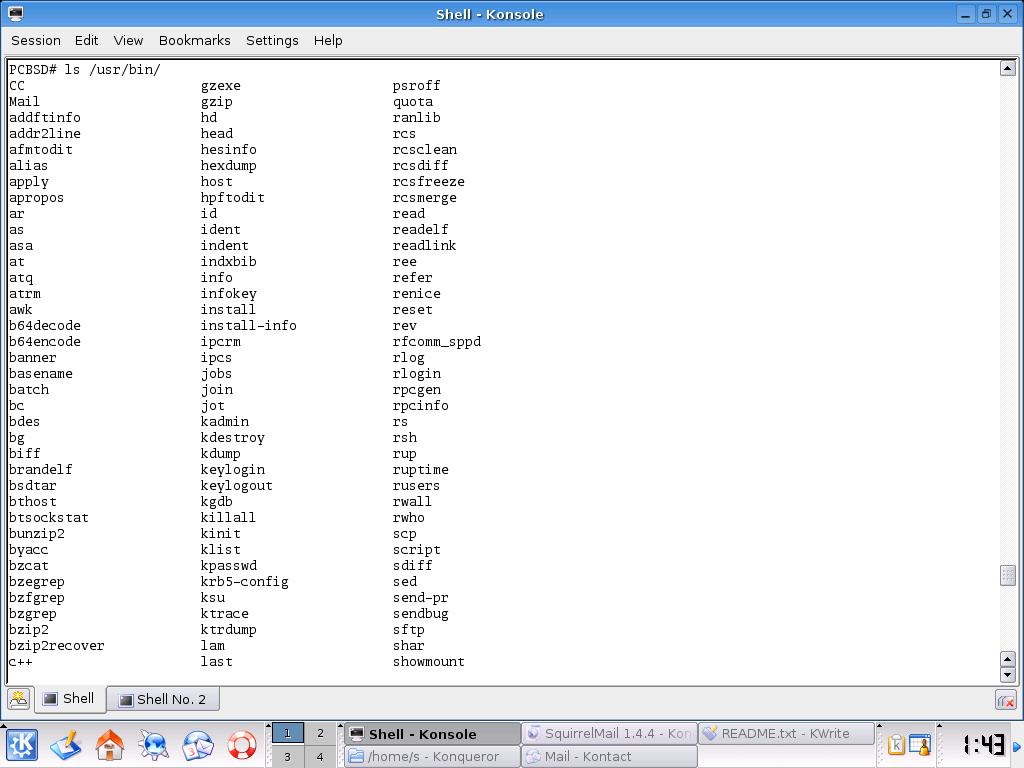This screenshot has width=1024, height=768.
Task: Click the 'bzip2recover' entry in terminal output
Action: click(57, 645)
